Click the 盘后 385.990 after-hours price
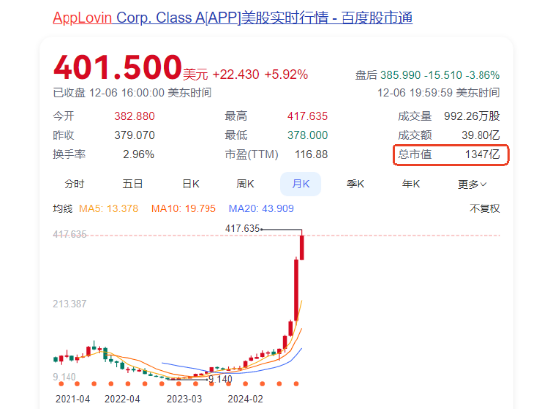Screen dimensions: 550x409 pyautogui.click(x=401, y=75)
